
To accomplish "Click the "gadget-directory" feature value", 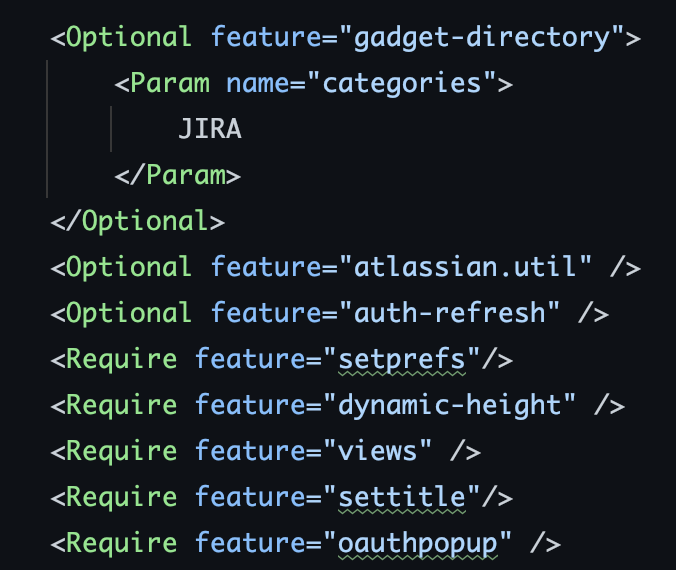I will pos(482,38).
